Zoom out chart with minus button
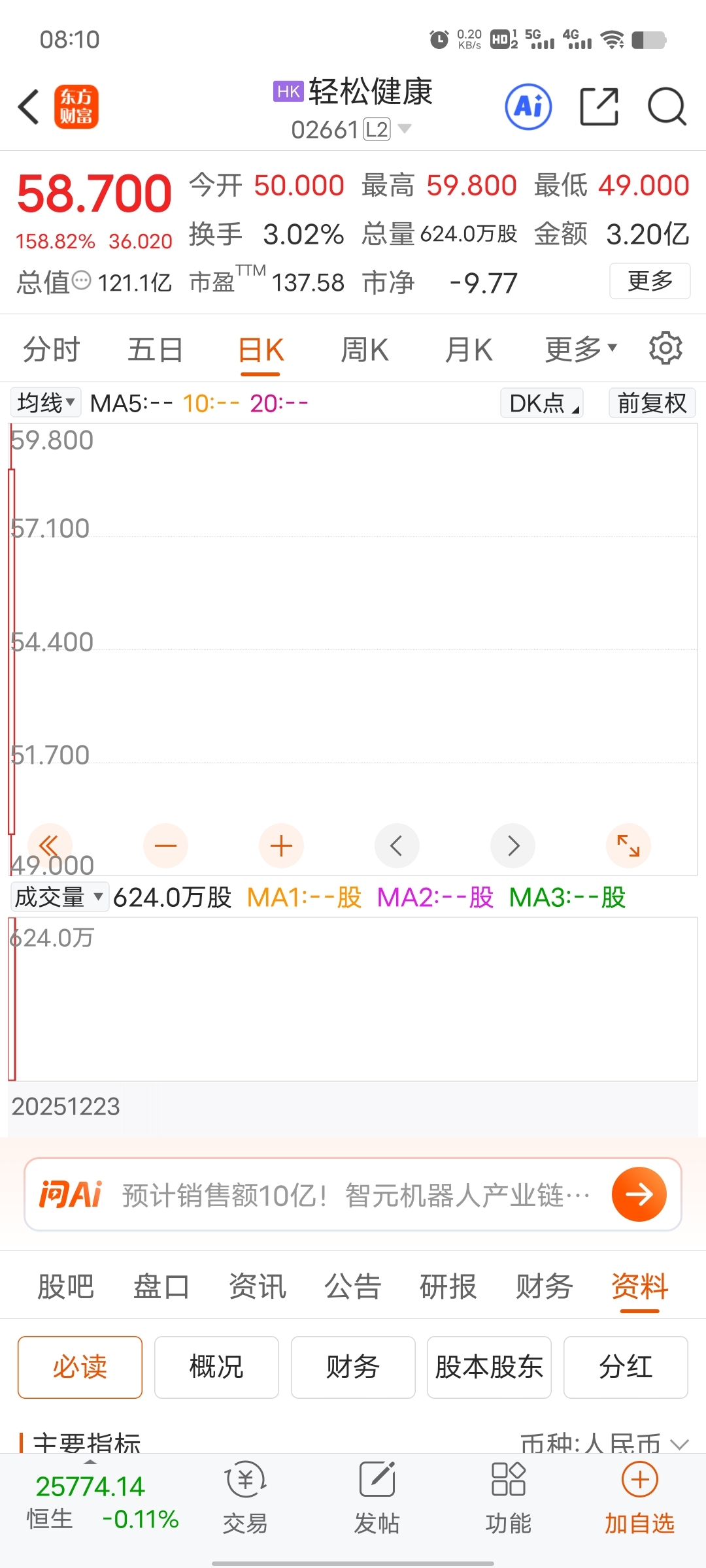Image resolution: width=706 pixels, height=1568 pixels. click(165, 846)
